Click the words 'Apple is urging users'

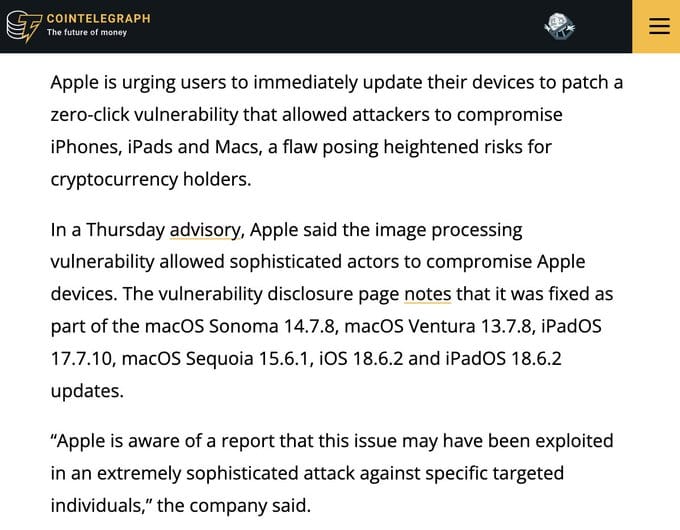point(135,83)
